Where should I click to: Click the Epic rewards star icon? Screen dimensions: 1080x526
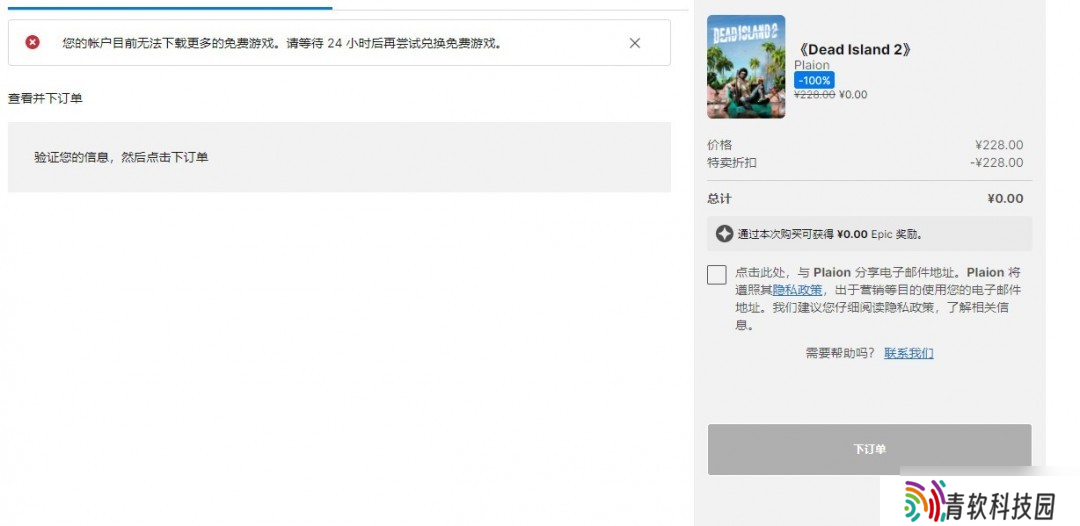pos(724,234)
